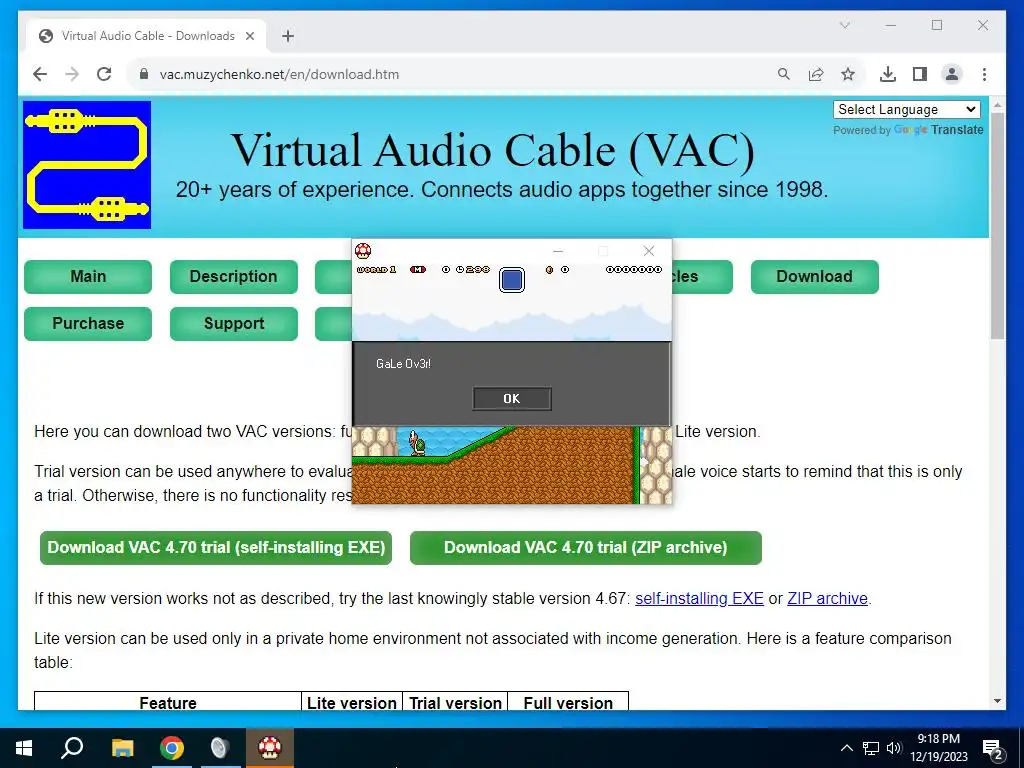Open stable 4.67 self-installing EXE link
Image resolution: width=1024 pixels, height=768 pixels.
699,599
